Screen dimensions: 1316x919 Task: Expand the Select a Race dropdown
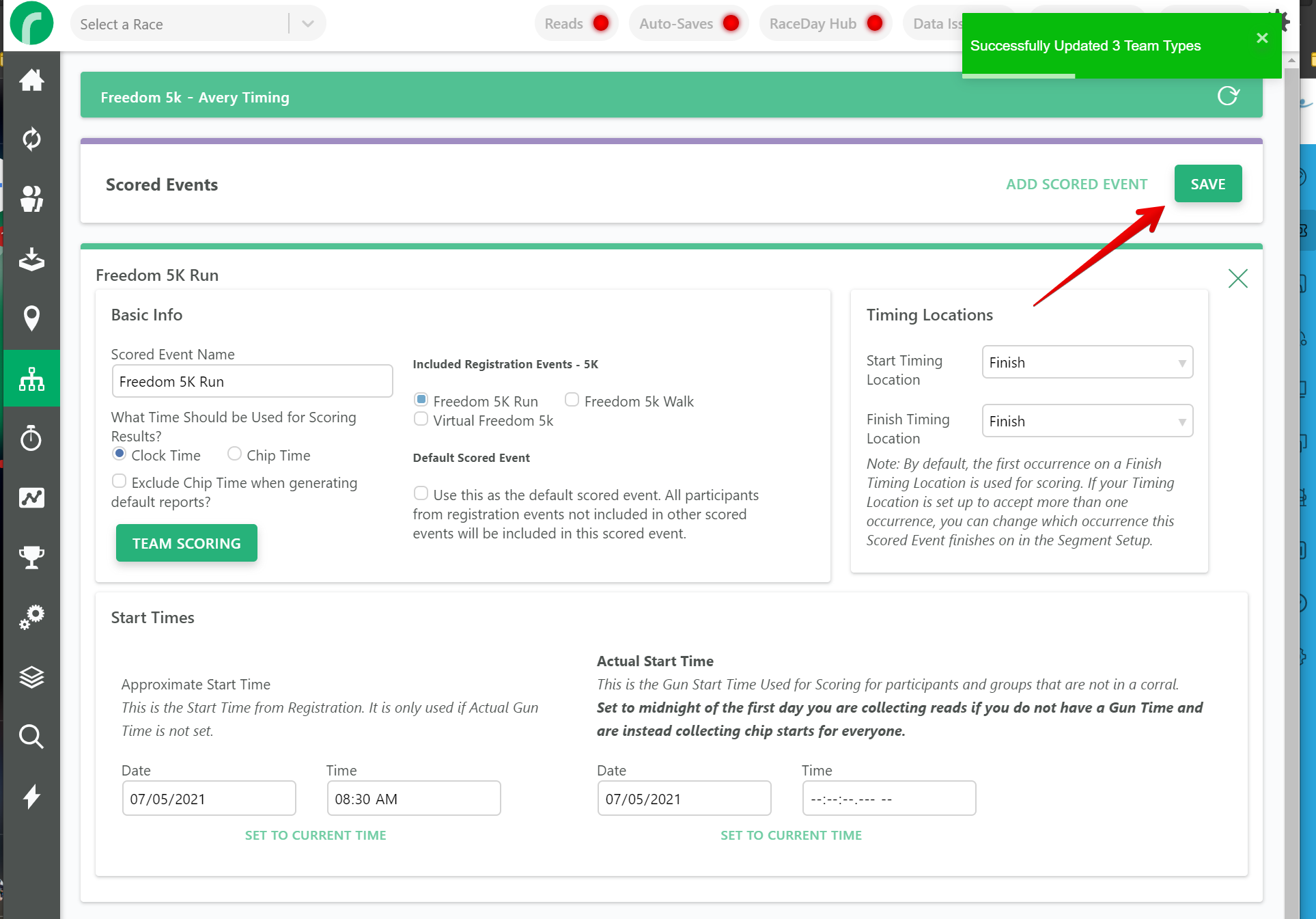pos(307,24)
